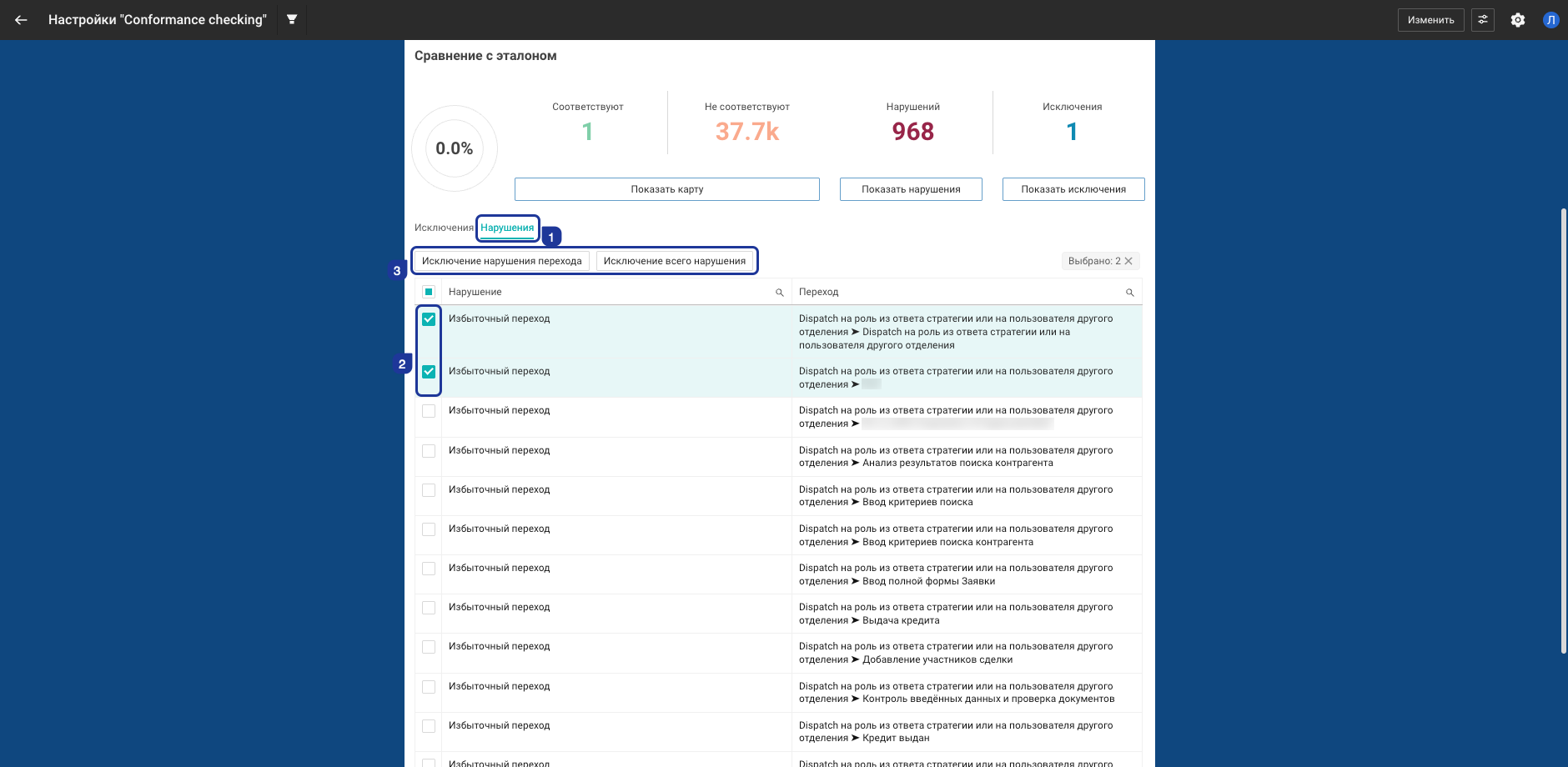Search in the Переход column
Screen dimensions: 1568x767
1130,293
